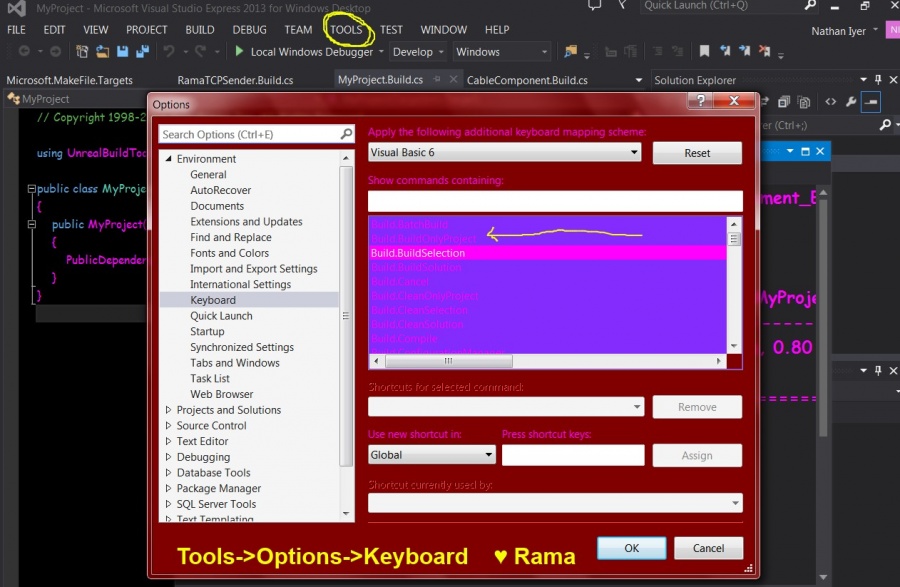Click Properties wrench icon in Solution Explorer

point(851,102)
